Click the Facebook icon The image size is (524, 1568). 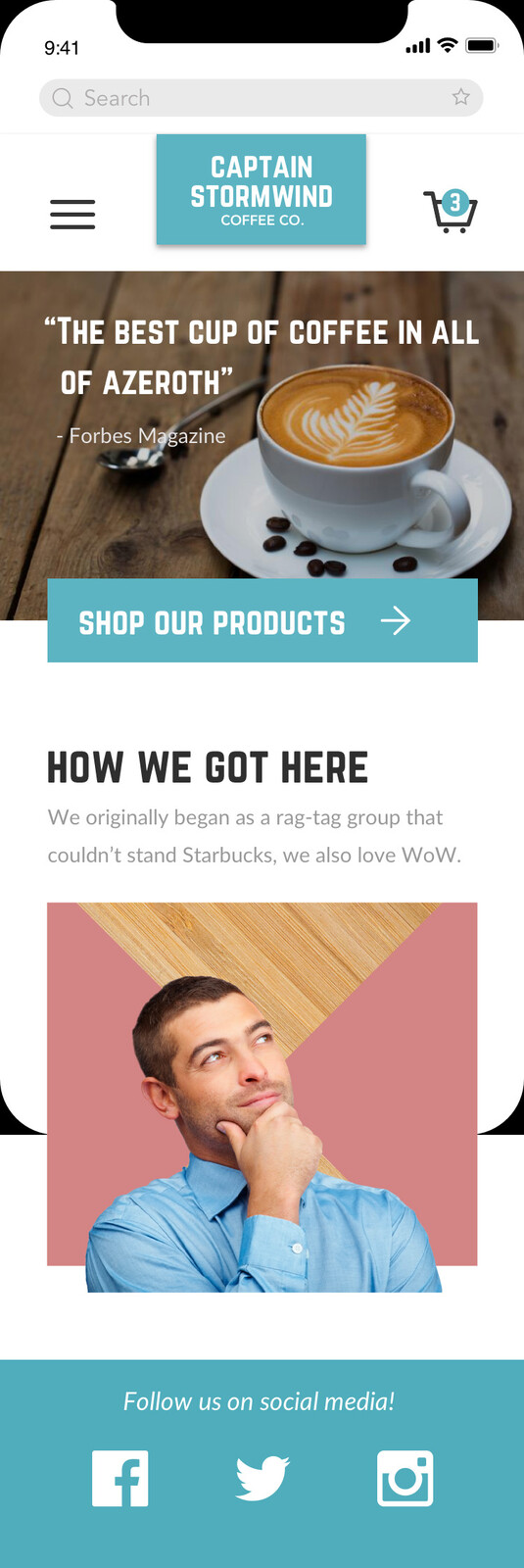(120, 1478)
